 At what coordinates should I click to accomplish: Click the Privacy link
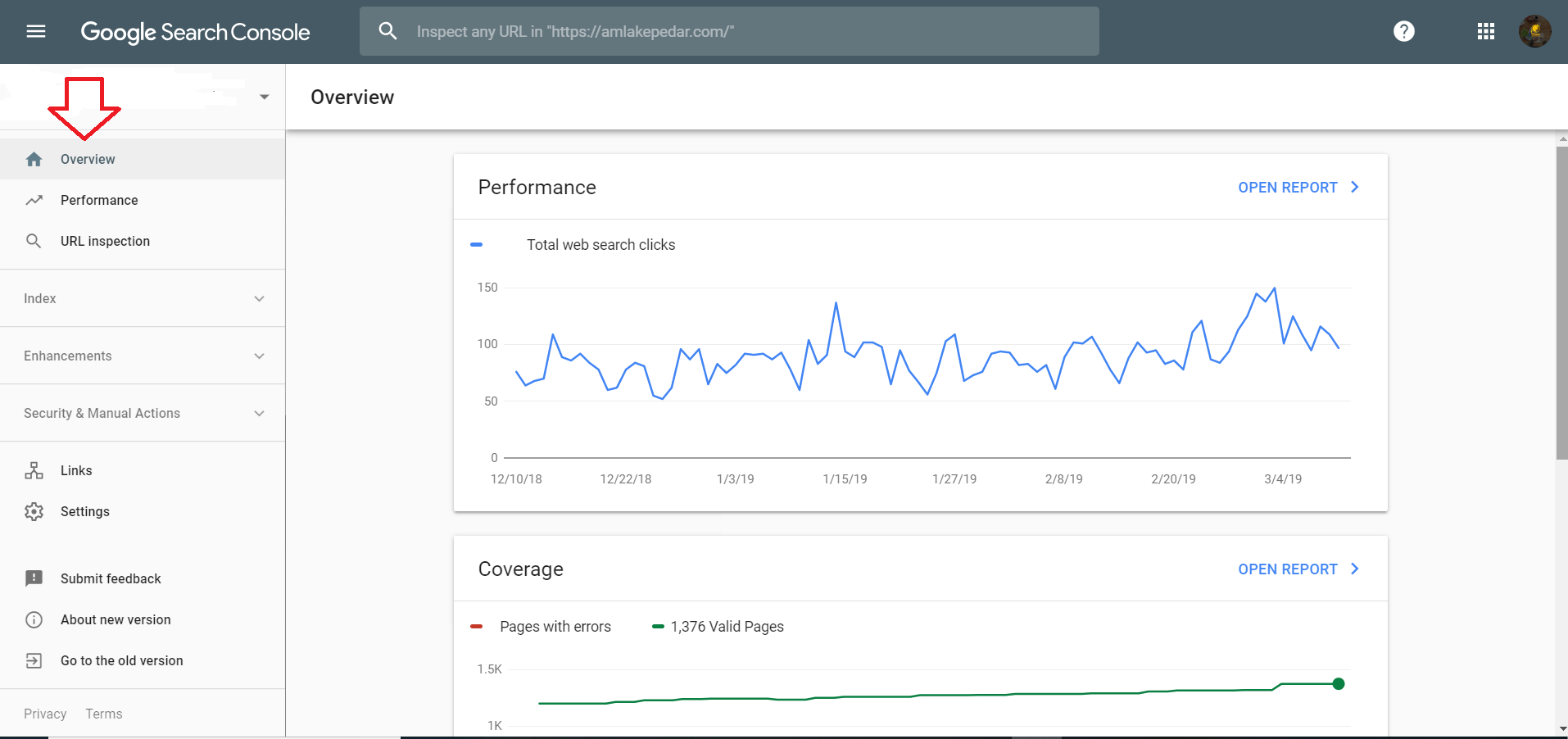click(45, 714)
